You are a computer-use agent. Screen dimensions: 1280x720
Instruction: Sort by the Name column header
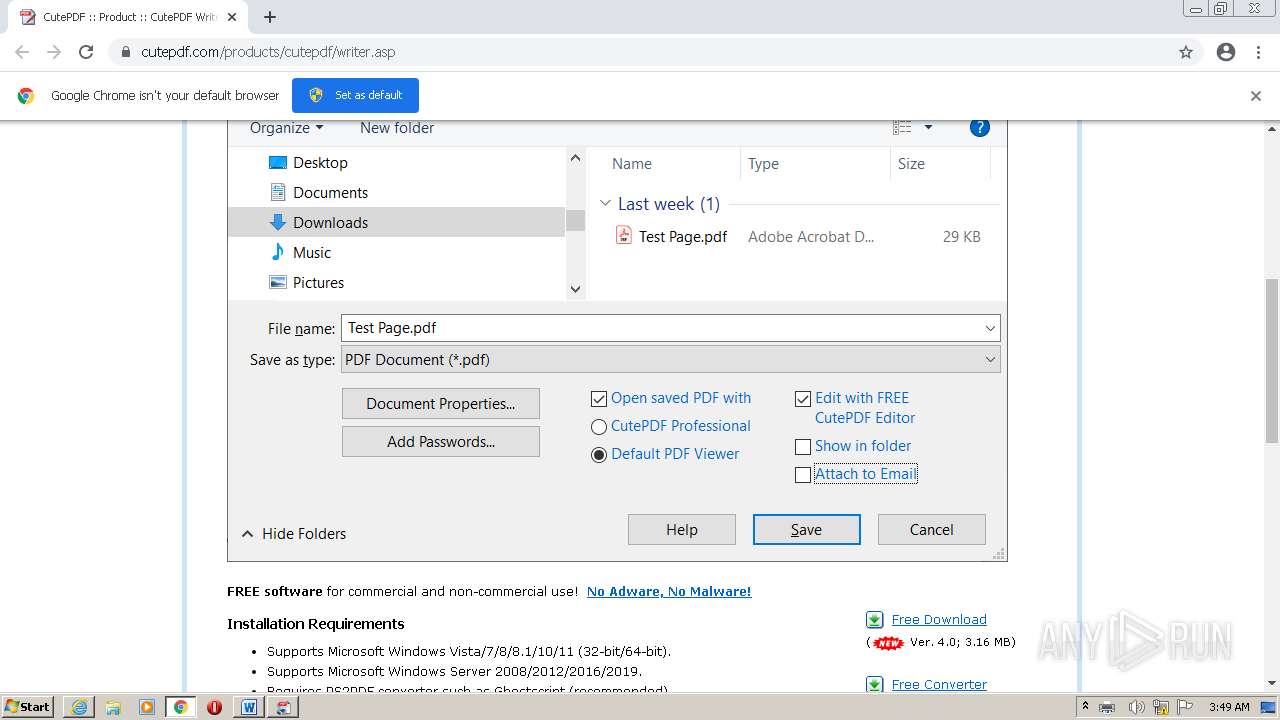pyautogui.click(x=632, y=164)
